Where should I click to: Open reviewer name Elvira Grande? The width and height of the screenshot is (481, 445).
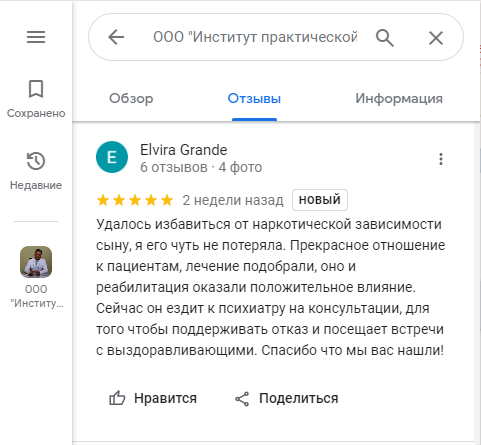pyautogui.click(x=184, y=150)
